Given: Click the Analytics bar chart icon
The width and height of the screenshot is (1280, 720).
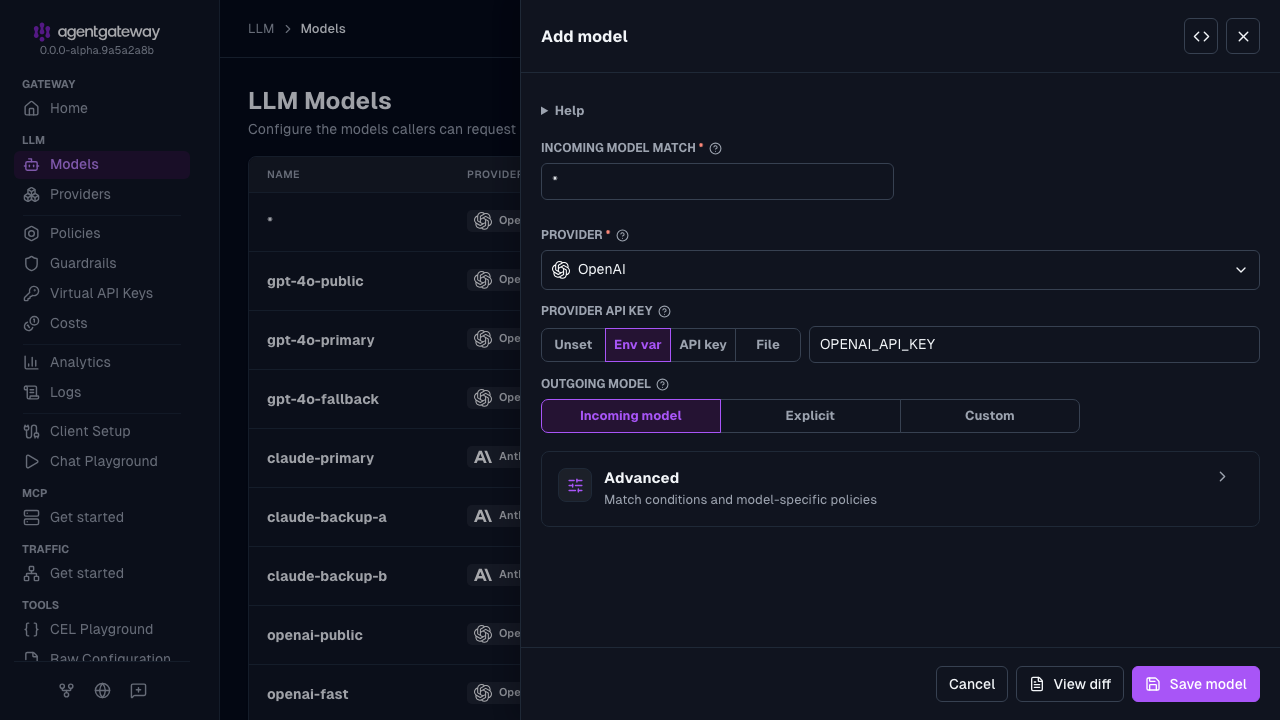Looking at the screenshot, I should point(31,362).
